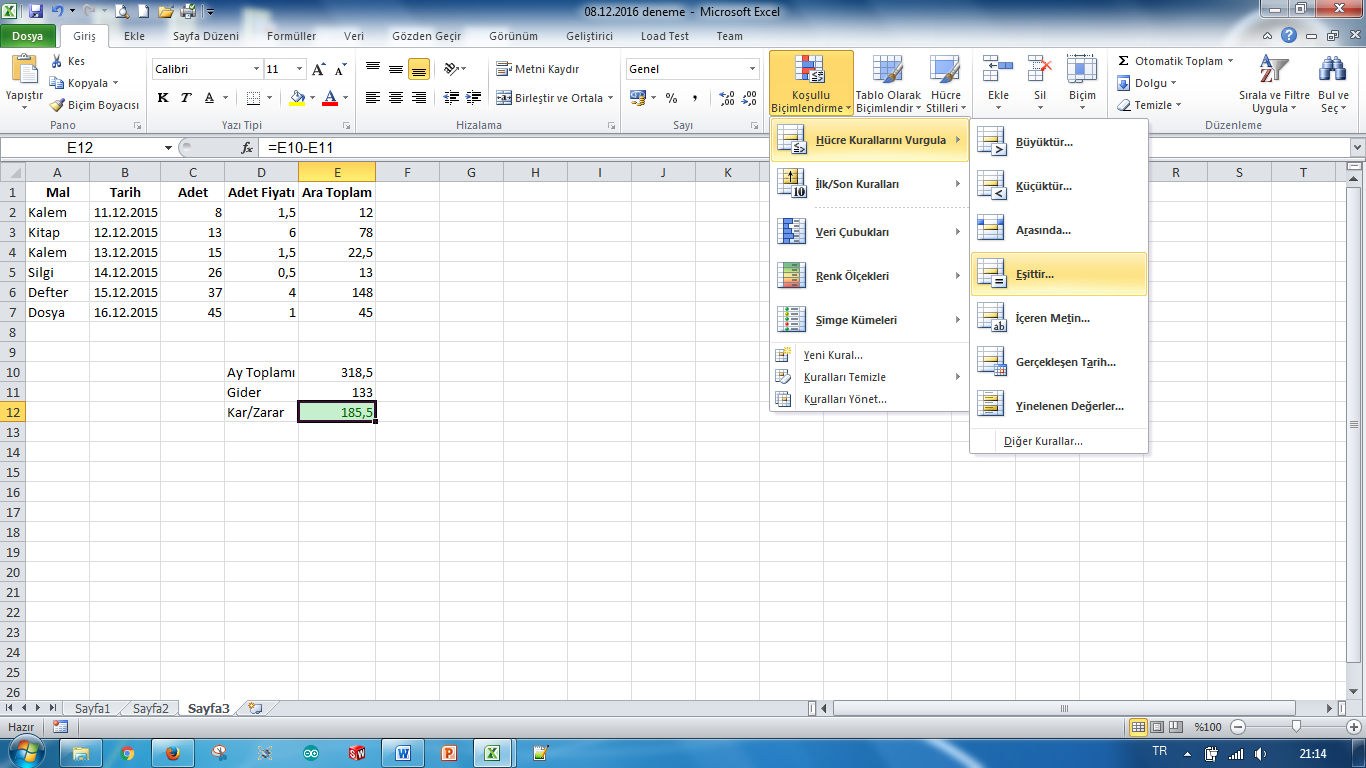The image size is (1366, 768).
Task: Click the percent style icon
Action: click(671, 98)
